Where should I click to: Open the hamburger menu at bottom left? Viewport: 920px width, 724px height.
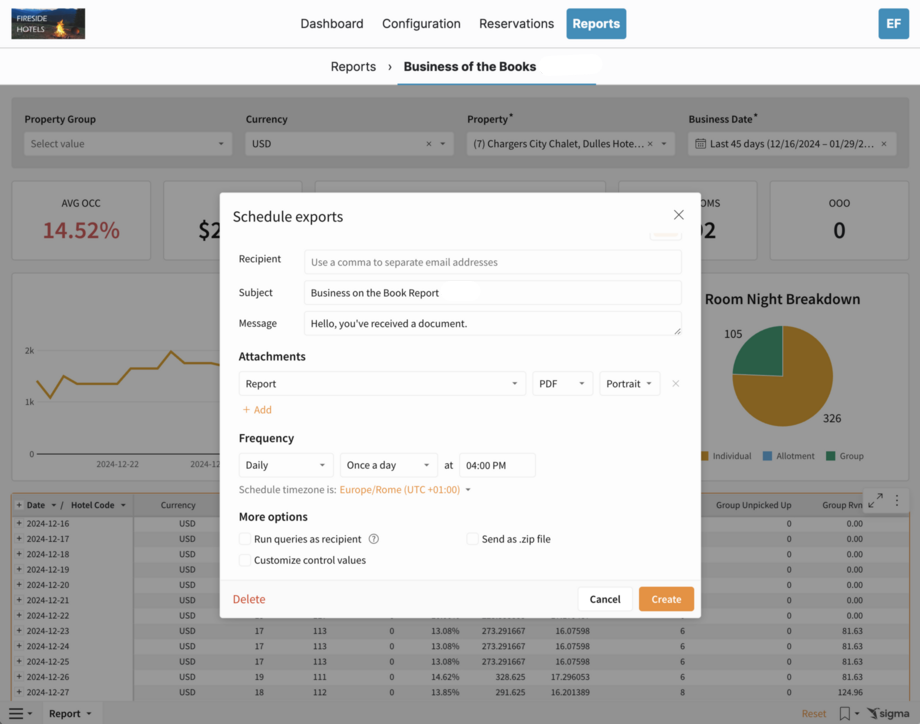coord(16,713)
